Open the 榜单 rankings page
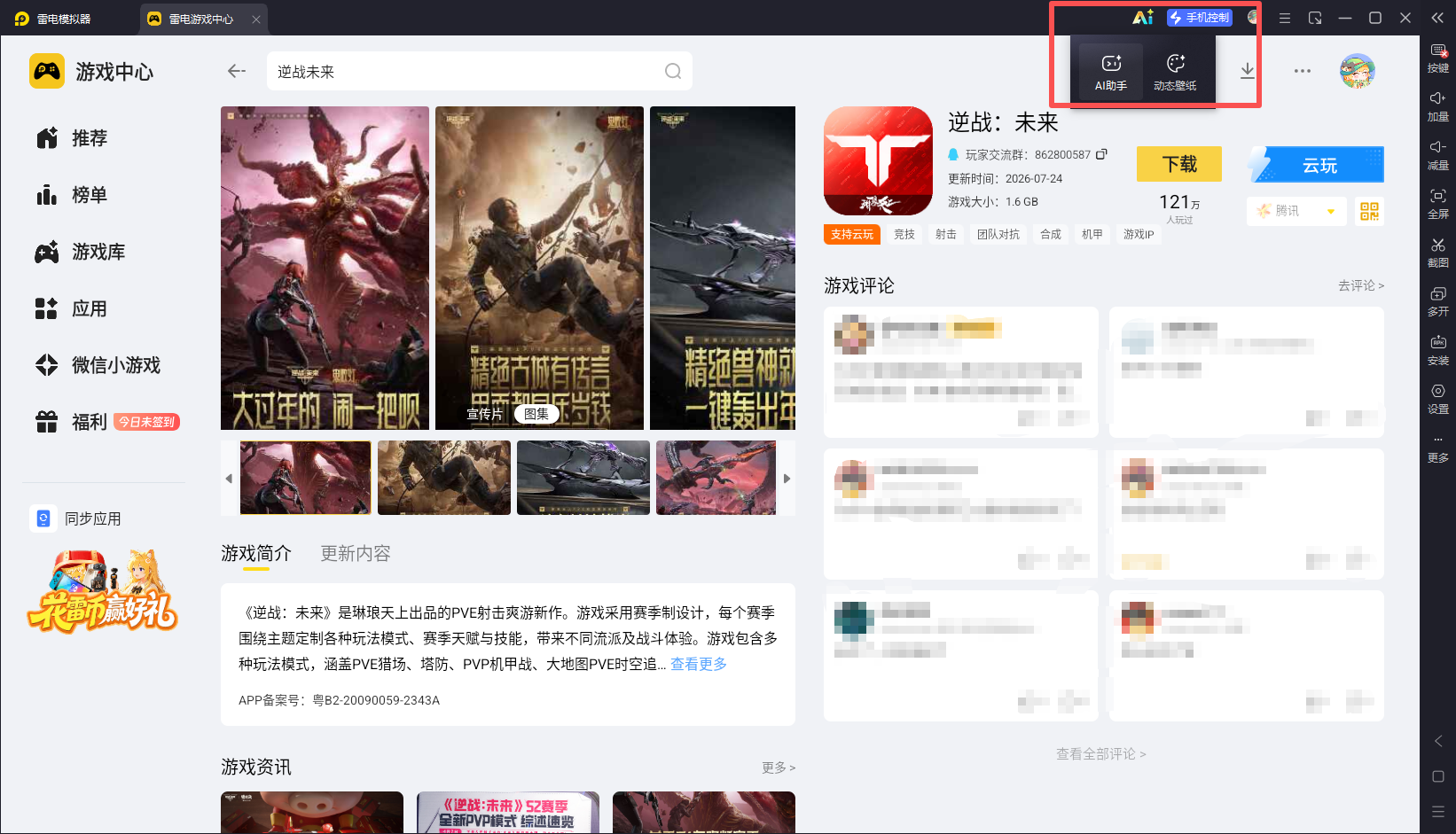1456x834 pixels. coord(71,195)
